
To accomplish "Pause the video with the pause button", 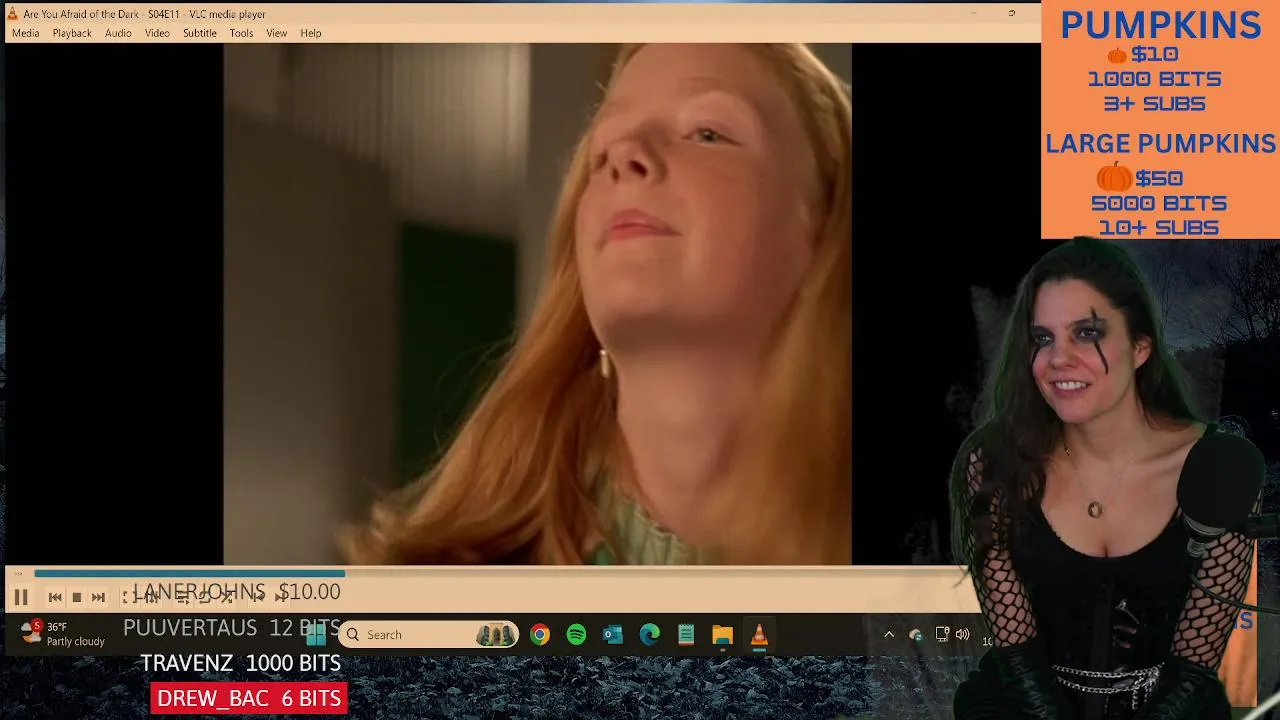I will (20, 597).
